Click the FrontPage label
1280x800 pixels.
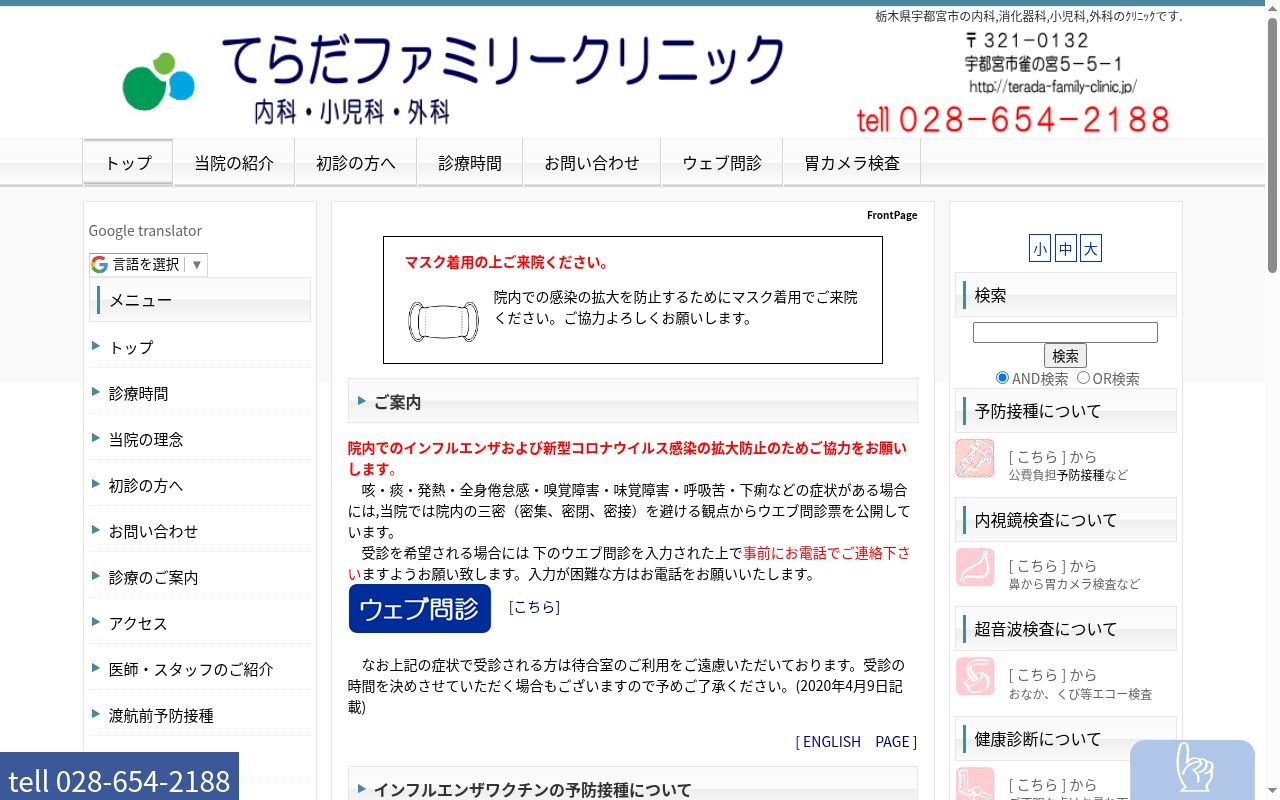pyautogui.click(x=892, y=215)
